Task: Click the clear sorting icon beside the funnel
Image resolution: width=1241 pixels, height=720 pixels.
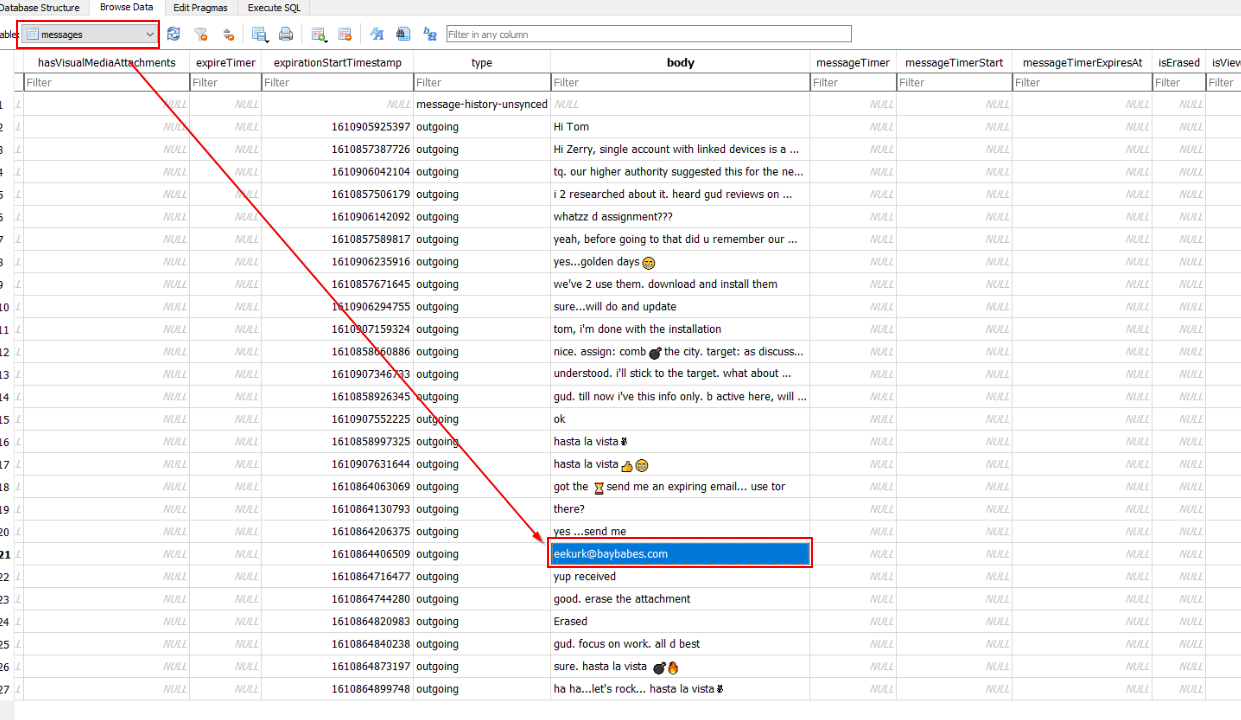Action: pos(228,34)
